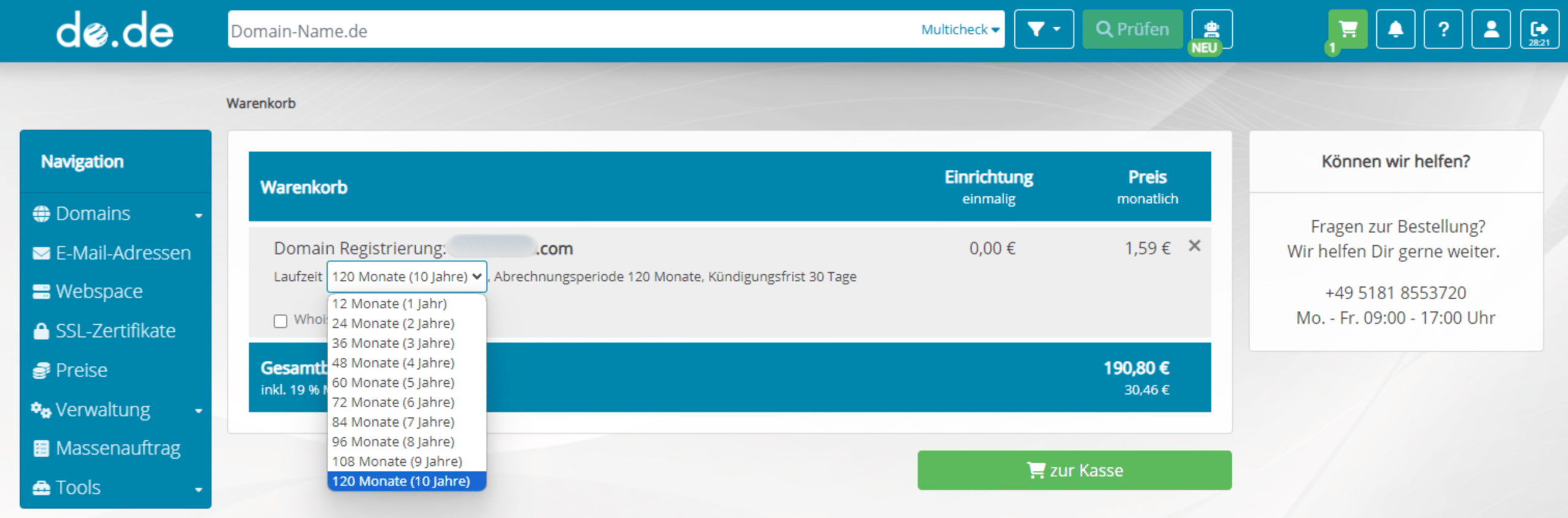Focus the Domain-Name.de search field
The image size is (1568, 518).
point(573,31)
